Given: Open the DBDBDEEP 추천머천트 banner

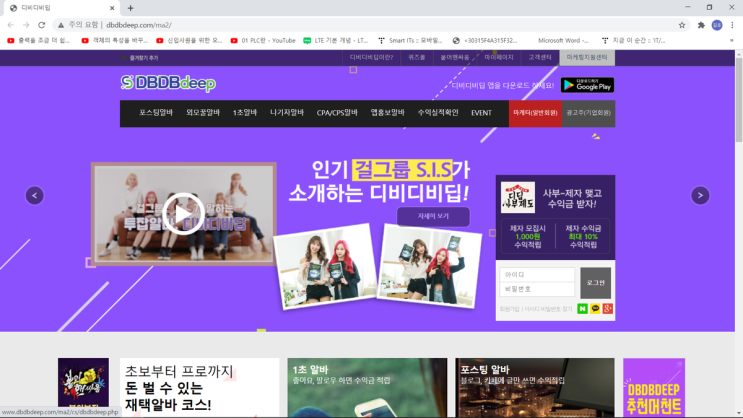Looking at the screenshot, I should (654, 388).
